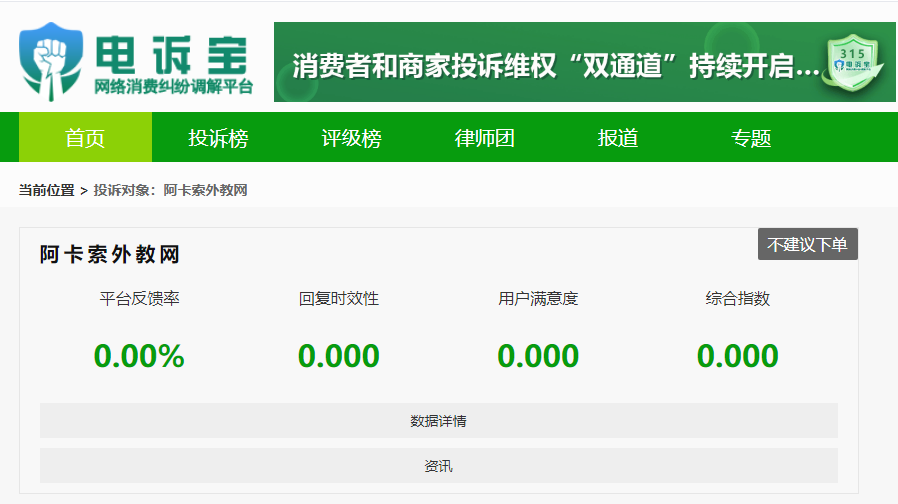Open the 评级榜 menu item
898x504 pixels.
pos(352,137)
